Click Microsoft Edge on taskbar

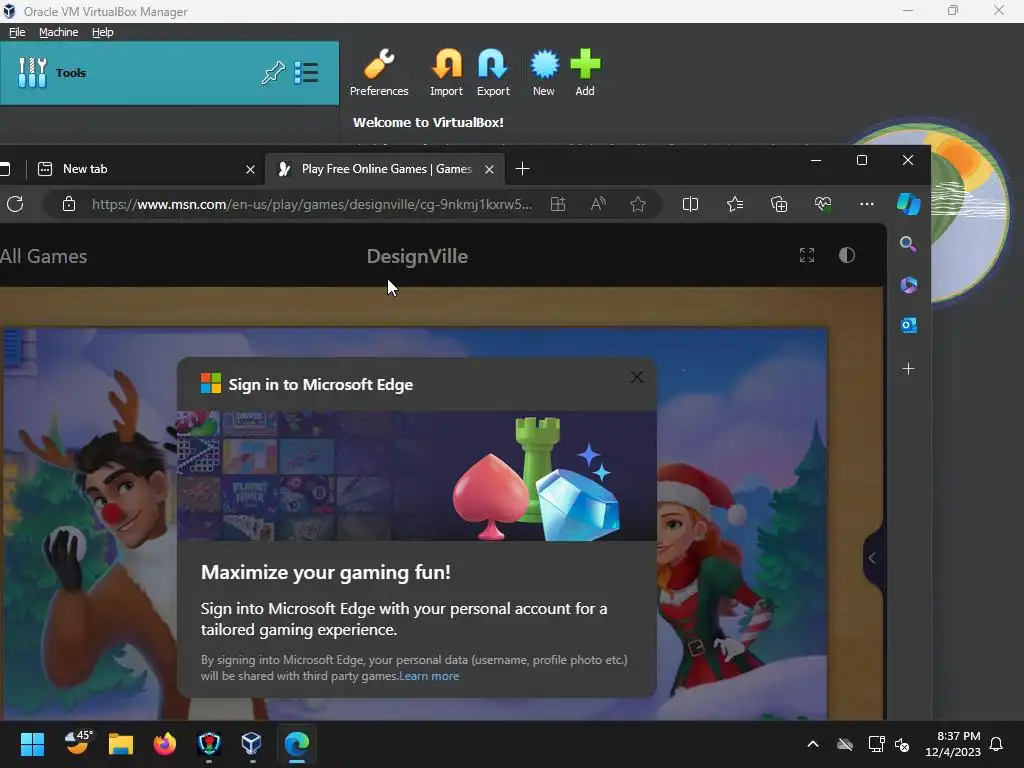pos(296,744)
